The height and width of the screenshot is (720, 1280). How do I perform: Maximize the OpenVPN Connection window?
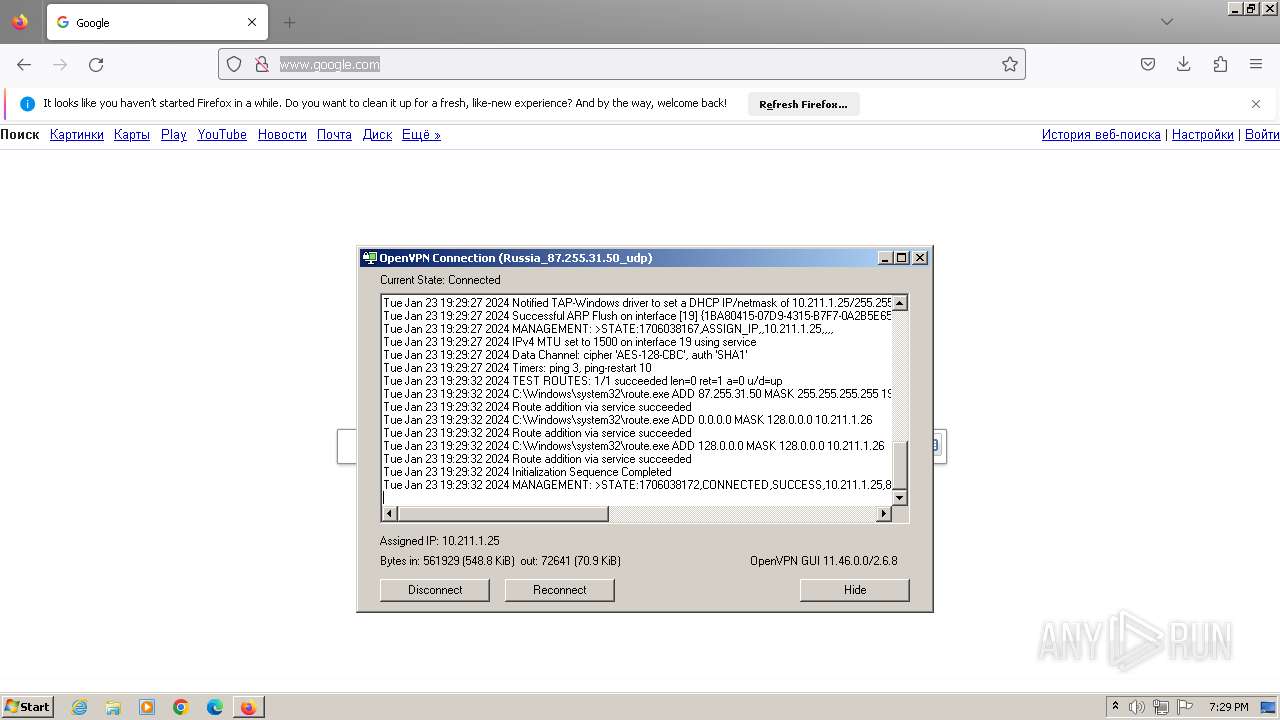902,258
